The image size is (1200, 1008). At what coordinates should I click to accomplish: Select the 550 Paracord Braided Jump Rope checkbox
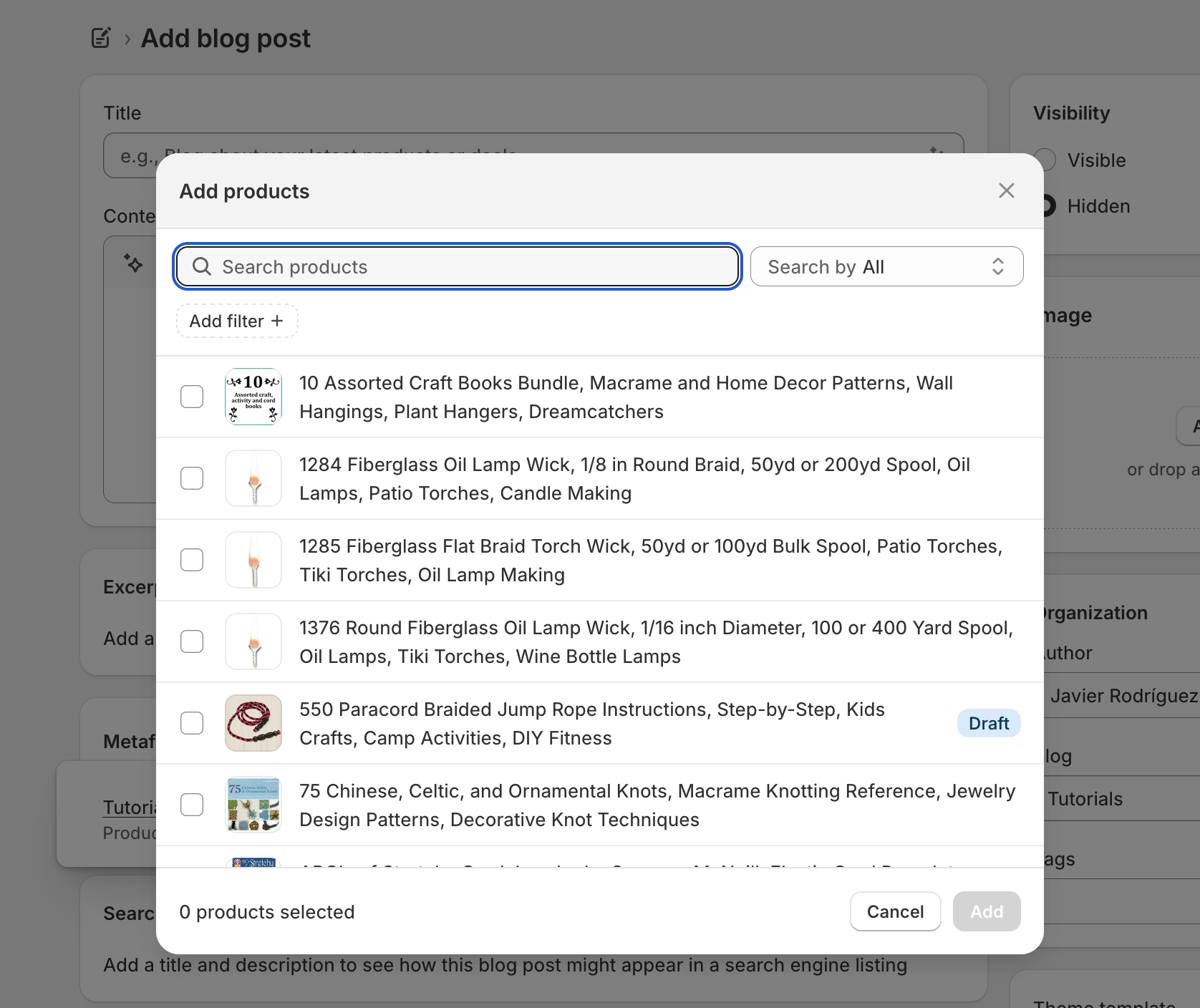point(192,723)
